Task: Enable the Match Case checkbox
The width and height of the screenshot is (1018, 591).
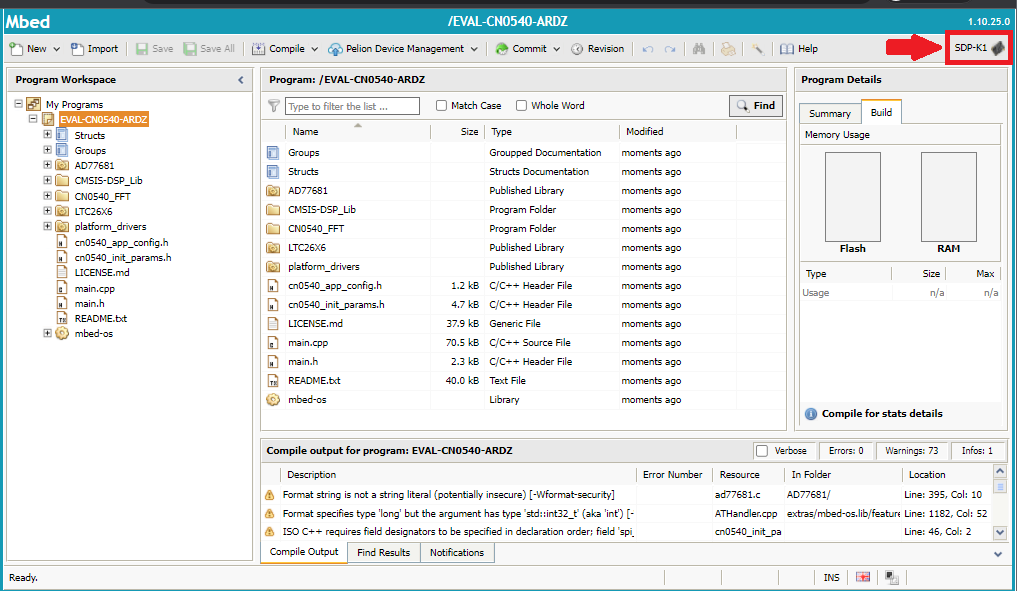Action: (x=441, y=105)
